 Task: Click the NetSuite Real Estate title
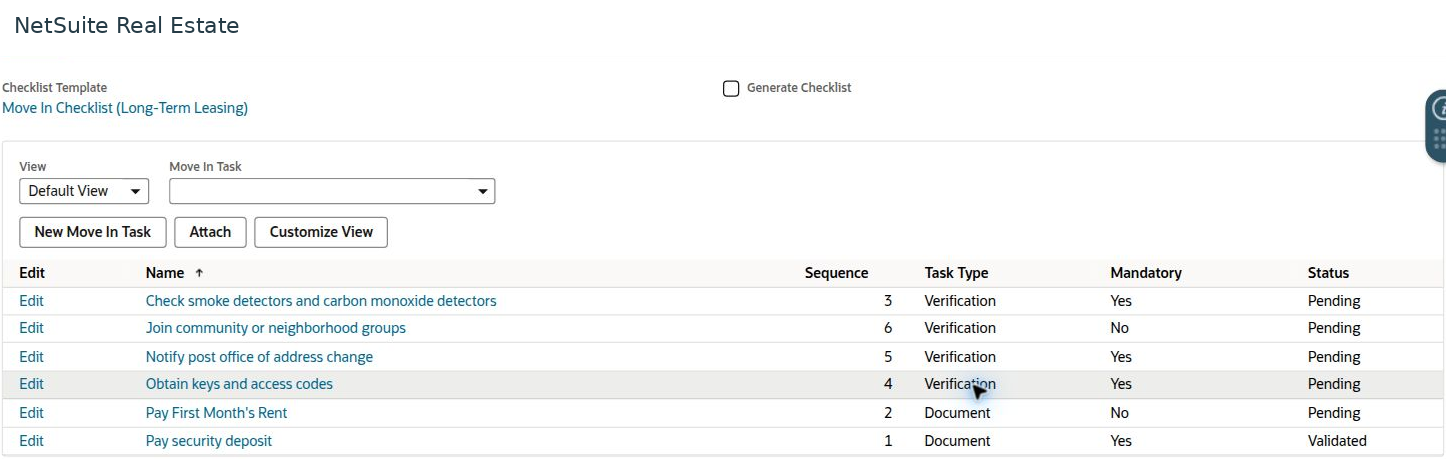coord(127,26)
